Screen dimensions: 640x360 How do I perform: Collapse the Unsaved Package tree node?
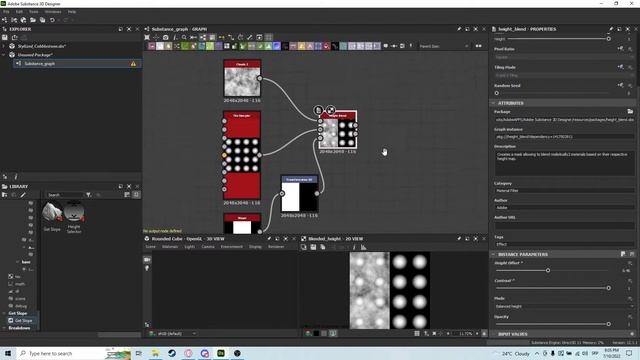click(4, 55)
